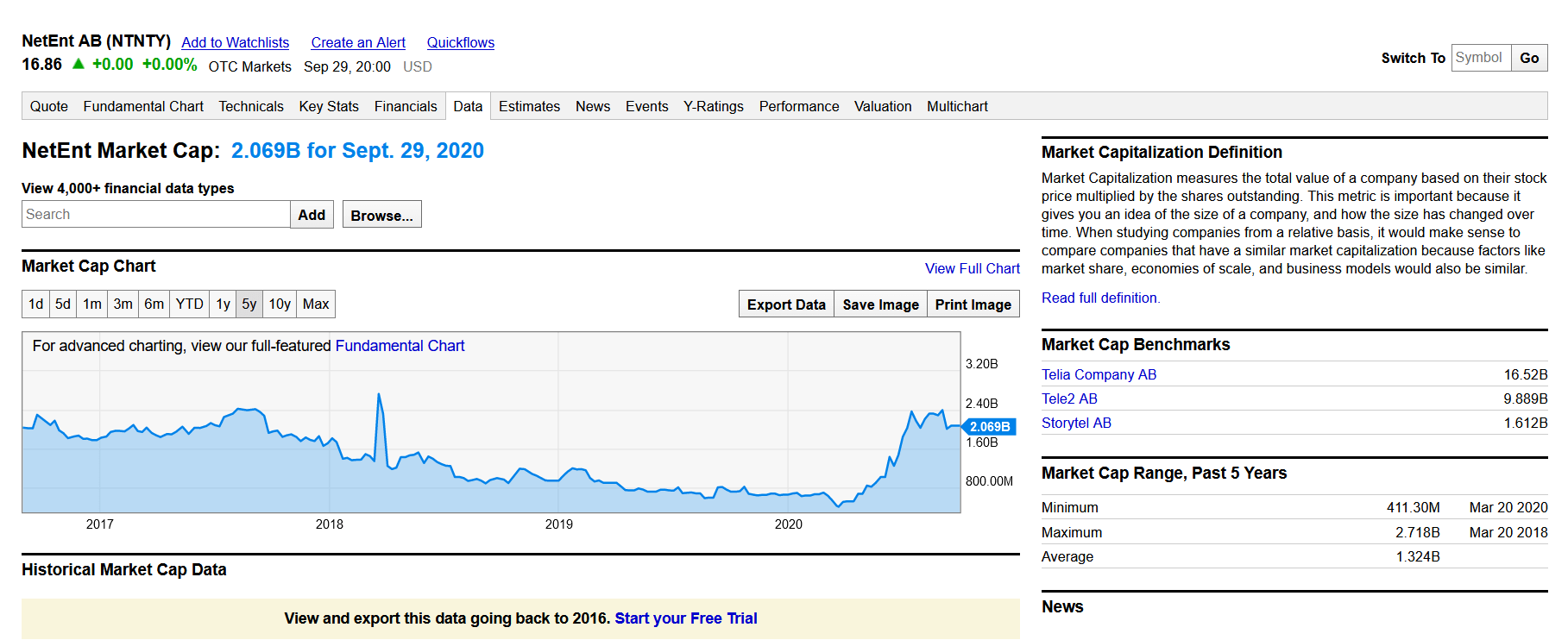Screen dimensions: 1568x640
Task: Click the Go button
Action: [x=1529, y=58]
